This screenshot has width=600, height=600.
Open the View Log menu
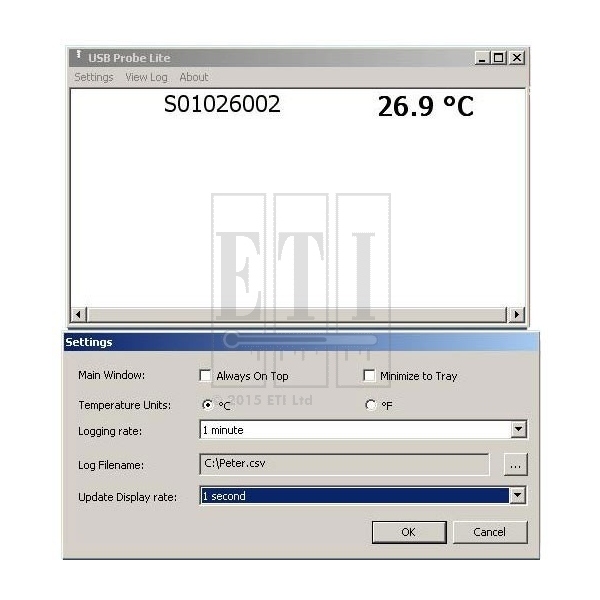(146, 77)
